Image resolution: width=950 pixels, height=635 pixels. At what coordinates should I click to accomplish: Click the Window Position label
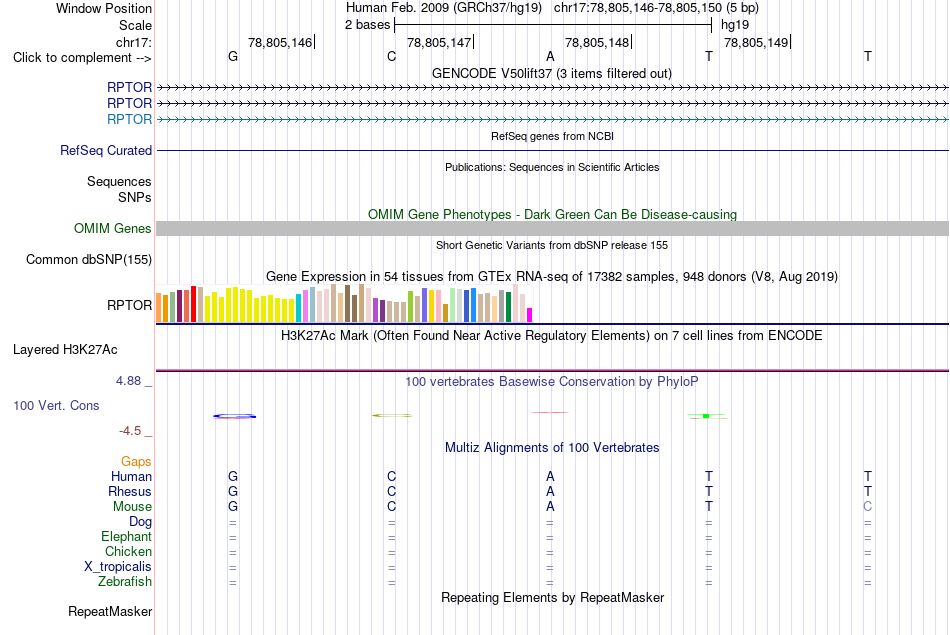click(x=104, y=8)
